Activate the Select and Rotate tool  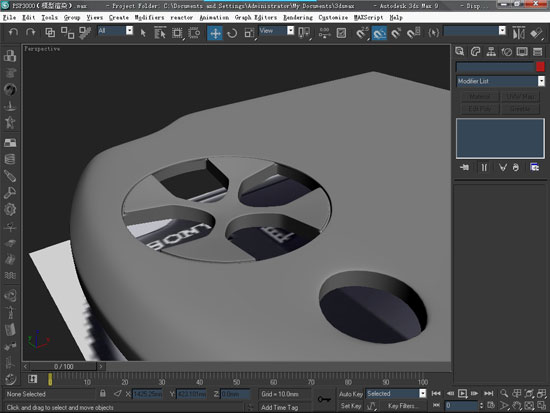pos(232,33)
